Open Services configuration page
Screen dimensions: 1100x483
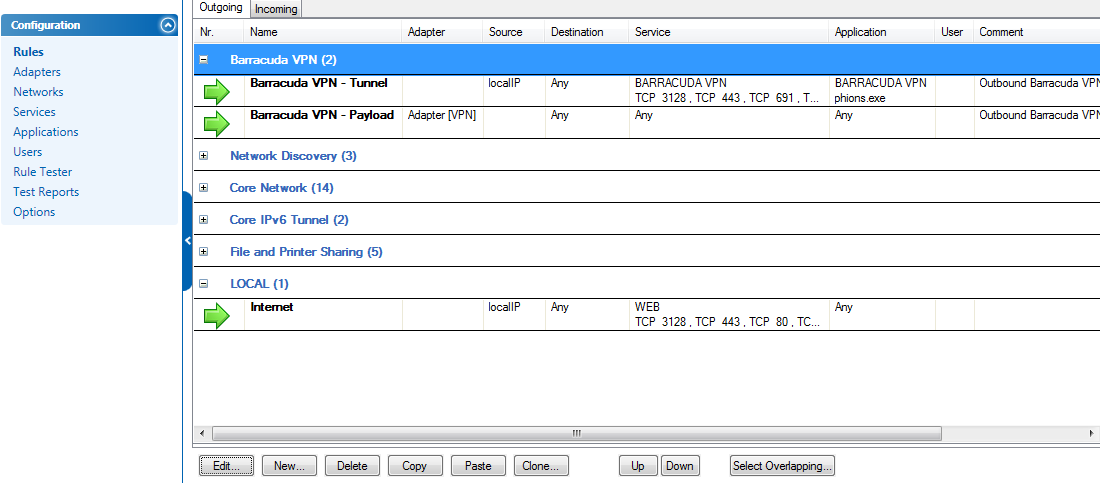(34, 112)
